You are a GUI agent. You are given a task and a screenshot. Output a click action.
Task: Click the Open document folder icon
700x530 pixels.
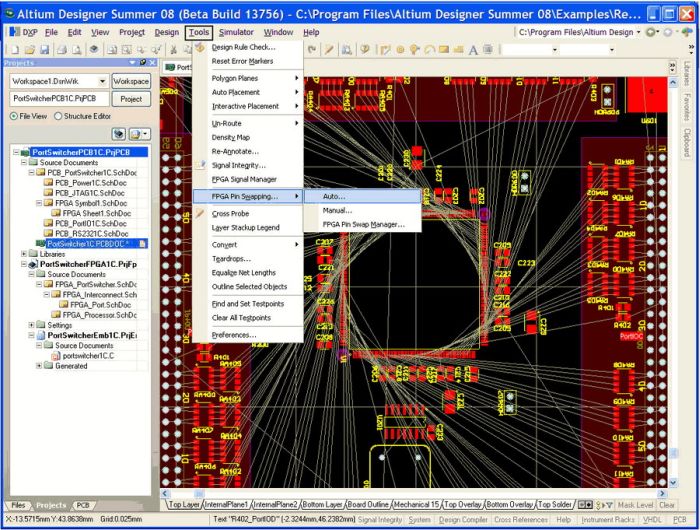(29, 50)
